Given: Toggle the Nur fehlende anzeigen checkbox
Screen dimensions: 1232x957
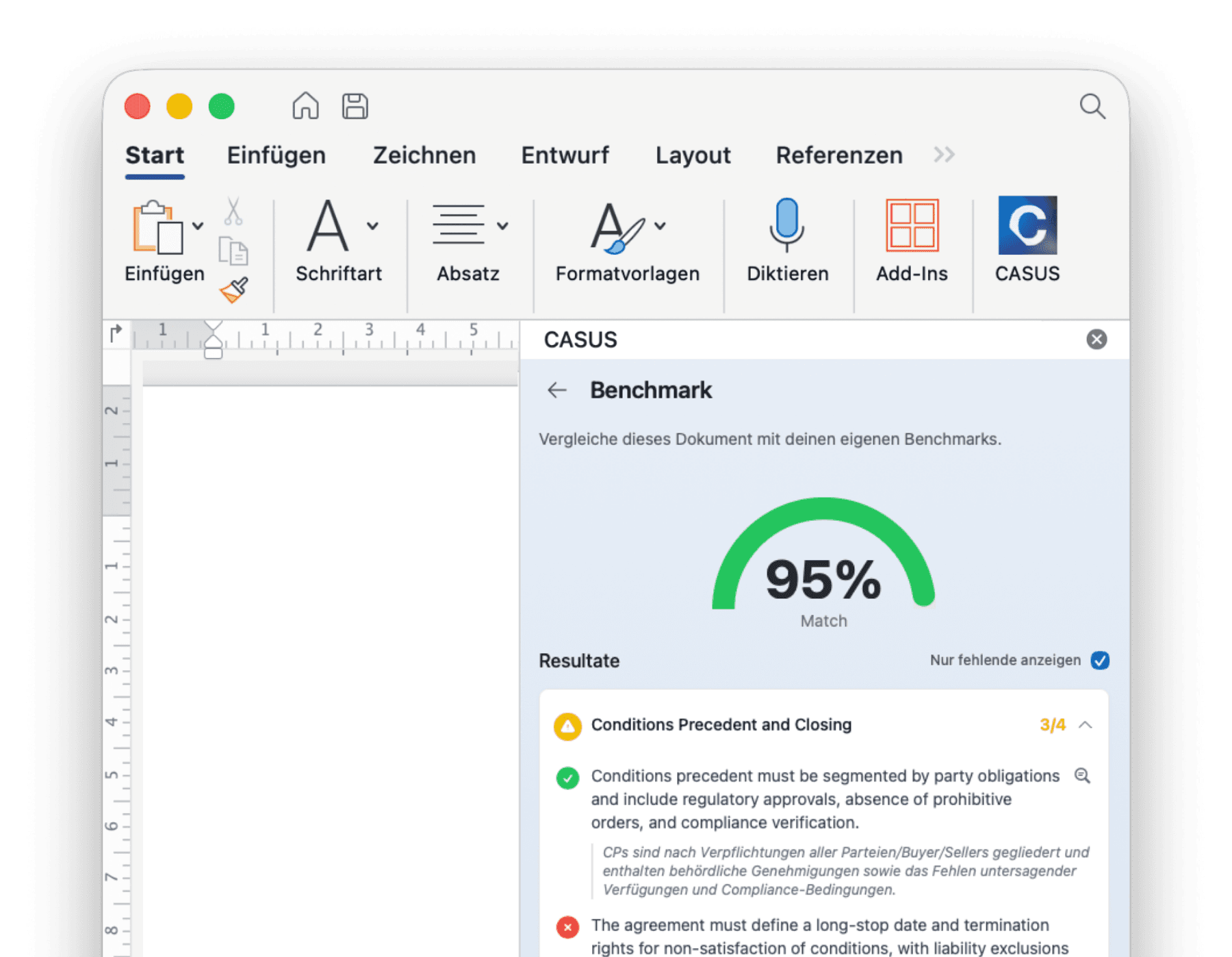Looking at the screenshot, I should [x=1100, y=660].
